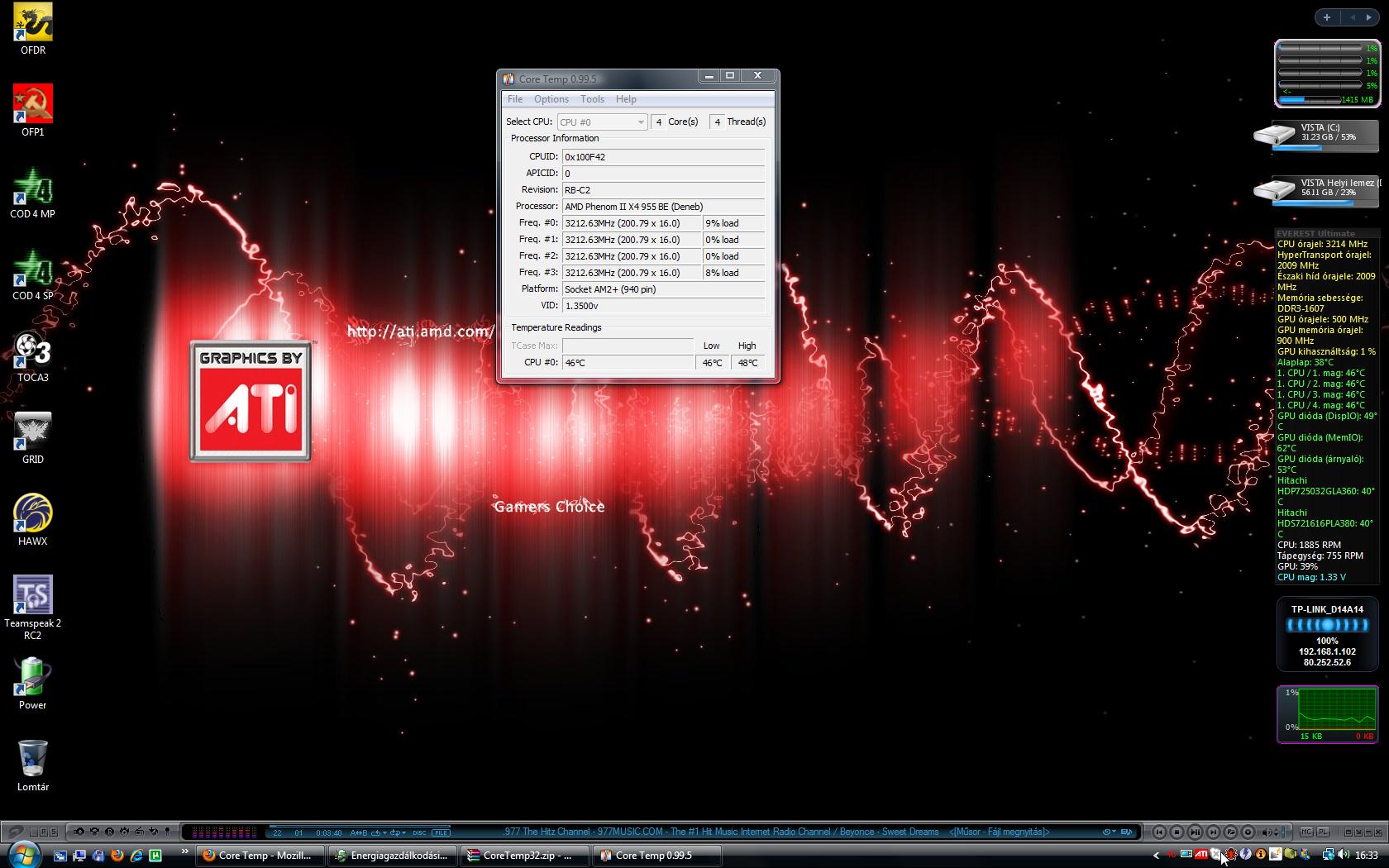Click the network tray icon

1328,854
